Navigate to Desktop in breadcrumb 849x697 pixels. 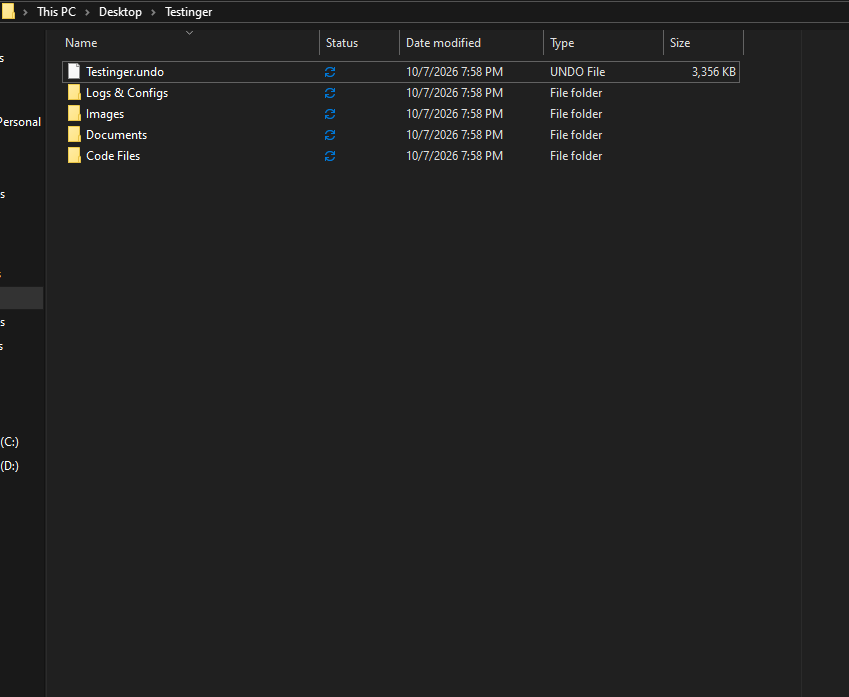[120, 12]
